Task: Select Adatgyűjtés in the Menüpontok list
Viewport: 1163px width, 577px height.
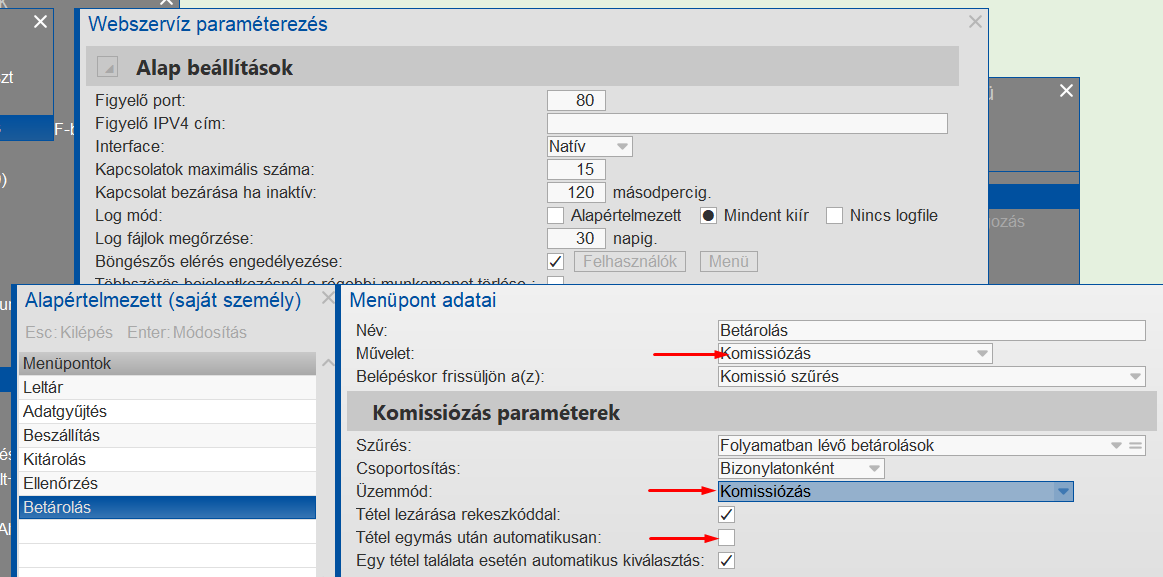Action: point(167,411)
